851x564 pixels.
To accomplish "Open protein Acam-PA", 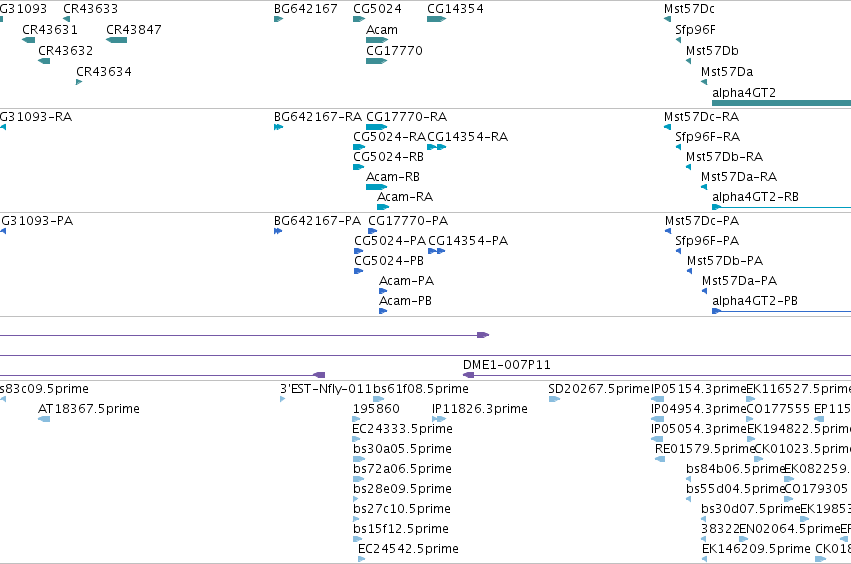I will coord(407,281).
